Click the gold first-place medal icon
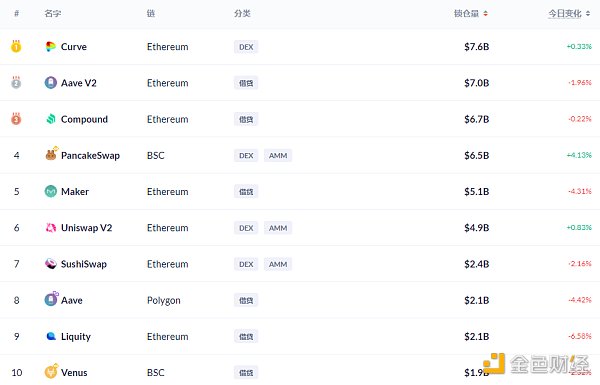 pos(16,46)
